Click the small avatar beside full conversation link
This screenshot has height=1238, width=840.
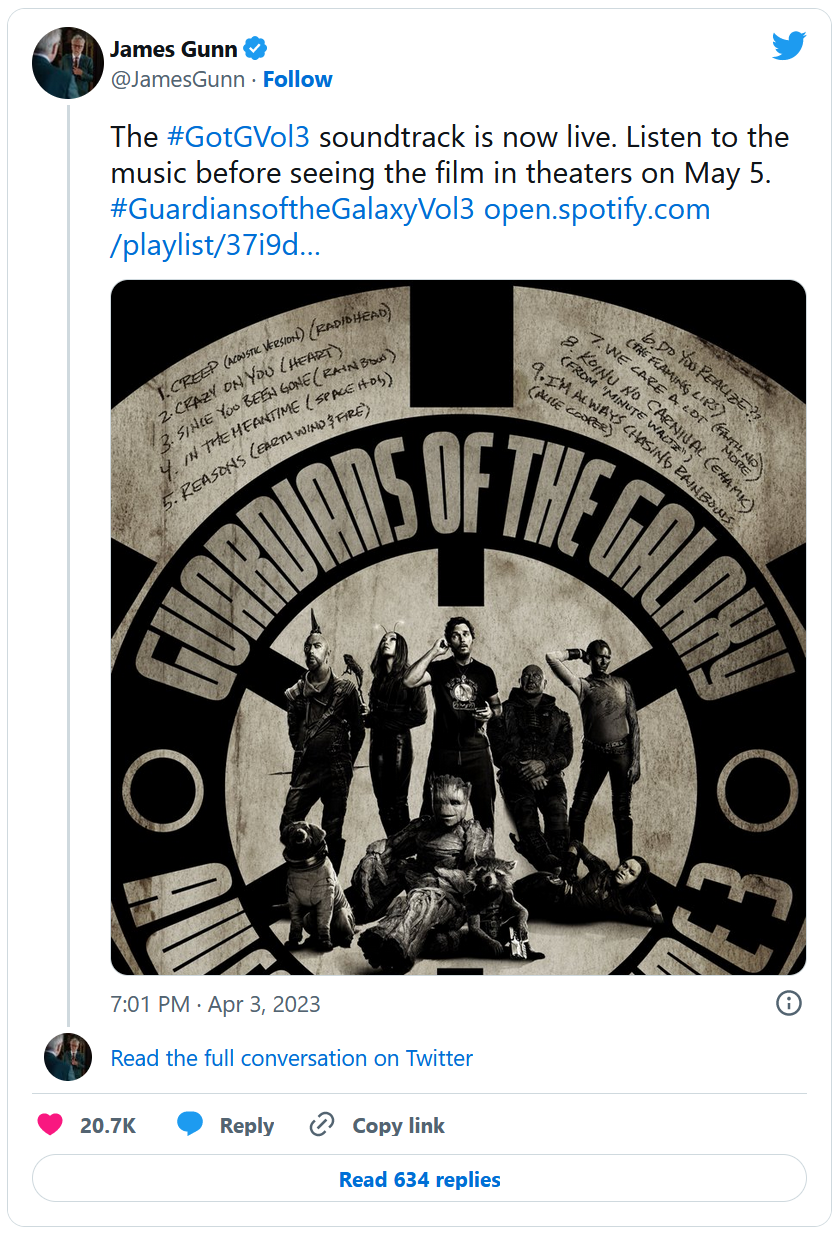[68, 1058]
